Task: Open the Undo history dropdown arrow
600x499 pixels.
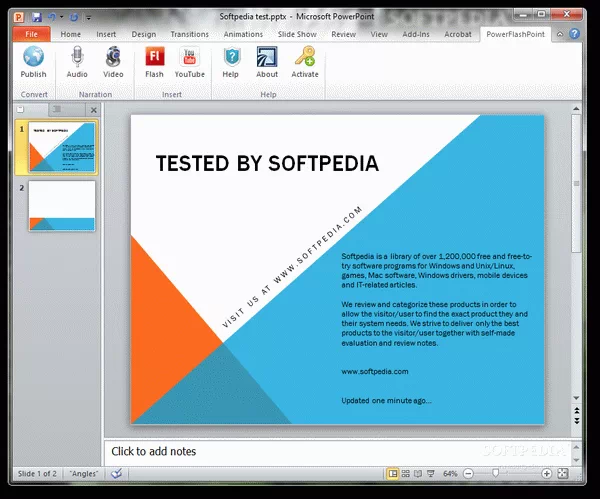Action: pos(61,18)
